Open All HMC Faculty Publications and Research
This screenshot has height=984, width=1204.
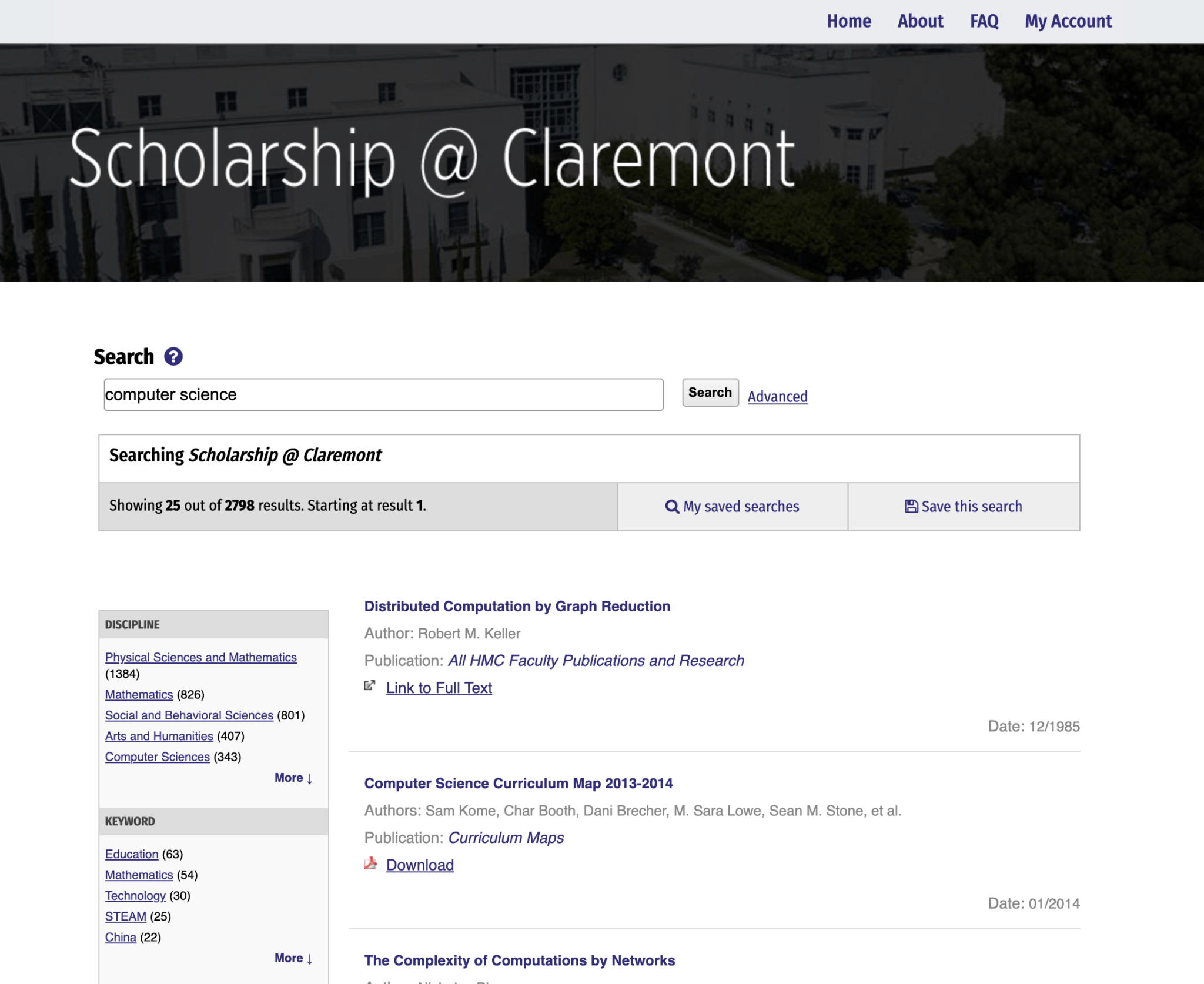click(x=595, y=660)
